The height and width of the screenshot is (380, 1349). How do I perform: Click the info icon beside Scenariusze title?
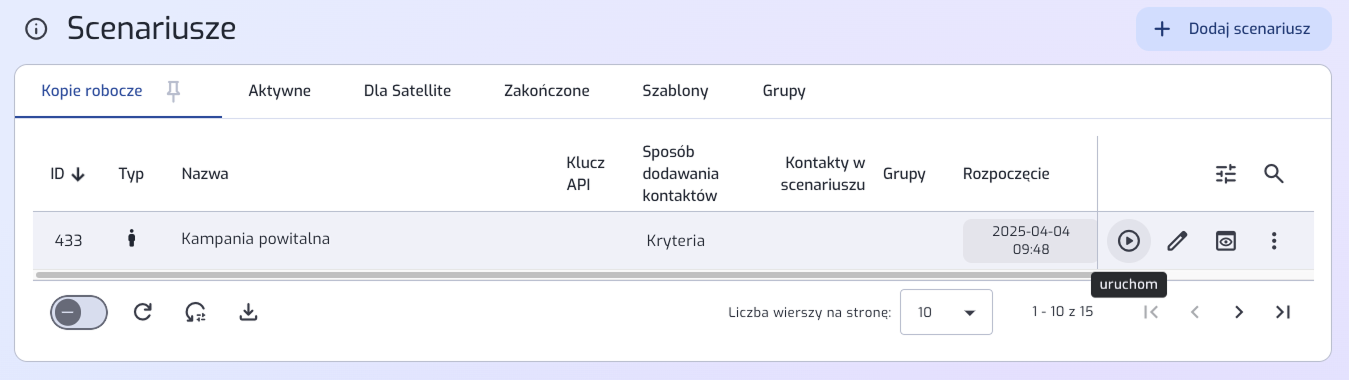[36, 29]
